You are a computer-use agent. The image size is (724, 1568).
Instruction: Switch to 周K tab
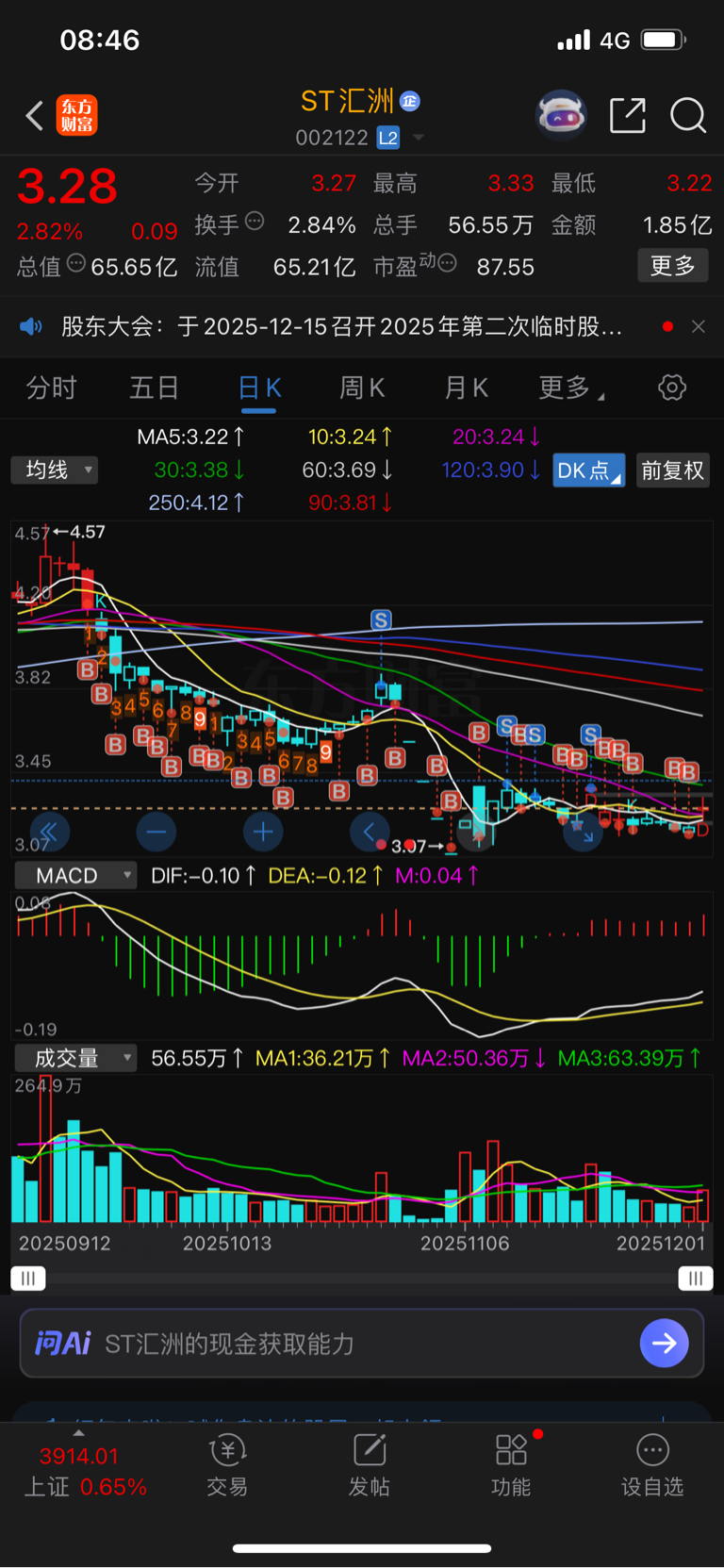click(362, 388)
